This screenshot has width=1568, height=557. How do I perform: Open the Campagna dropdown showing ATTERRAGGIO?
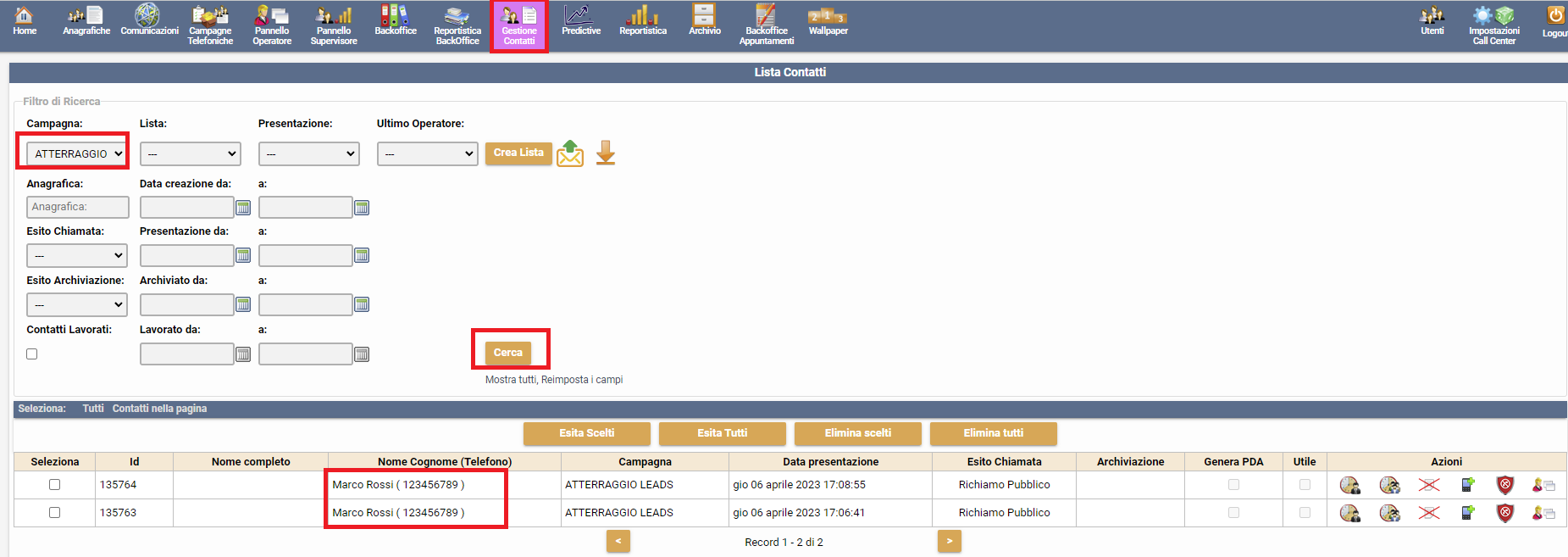[77, 153]
